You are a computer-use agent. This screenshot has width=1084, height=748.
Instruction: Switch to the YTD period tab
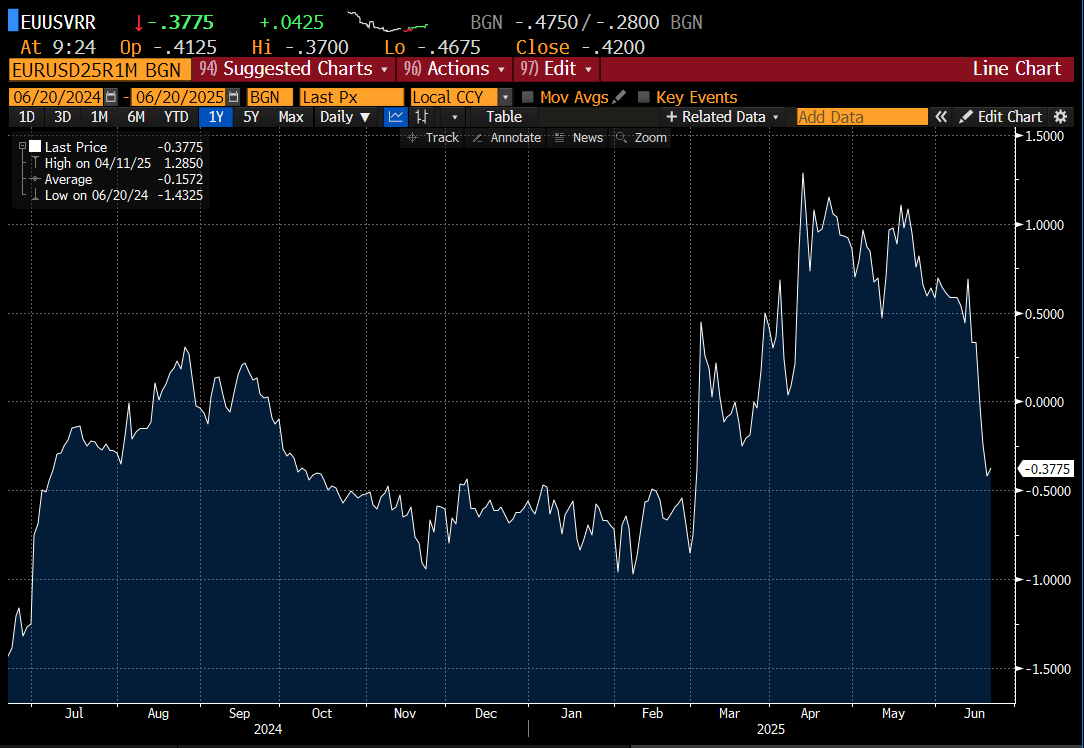point(176,117)
